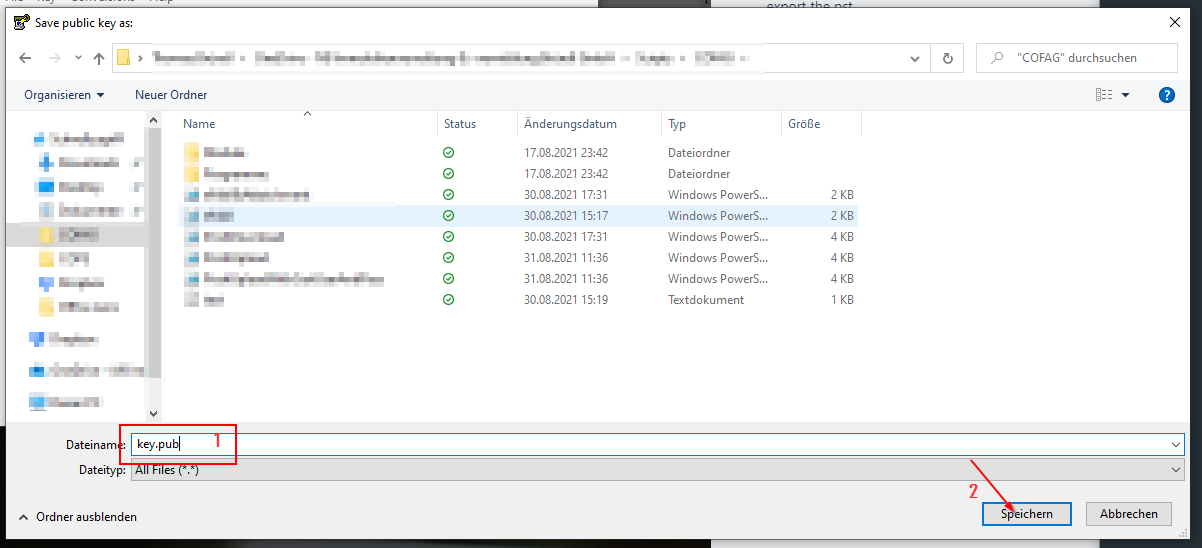Select folder dated 17.08.2021 23:42 first row

[518, 153]
